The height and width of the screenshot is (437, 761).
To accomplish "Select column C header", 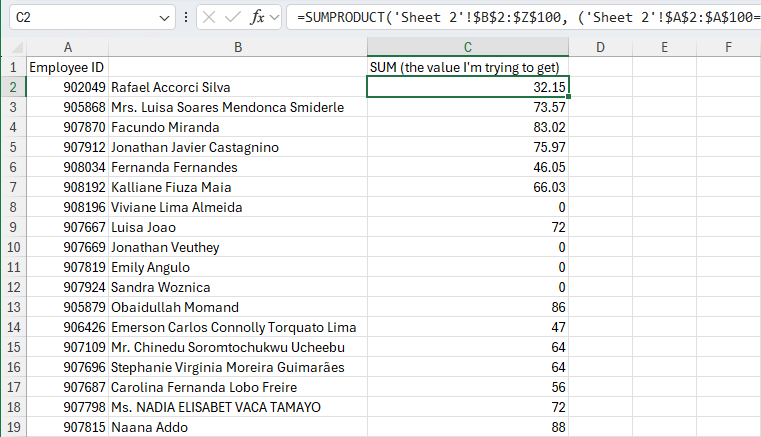I will (468, 47).
